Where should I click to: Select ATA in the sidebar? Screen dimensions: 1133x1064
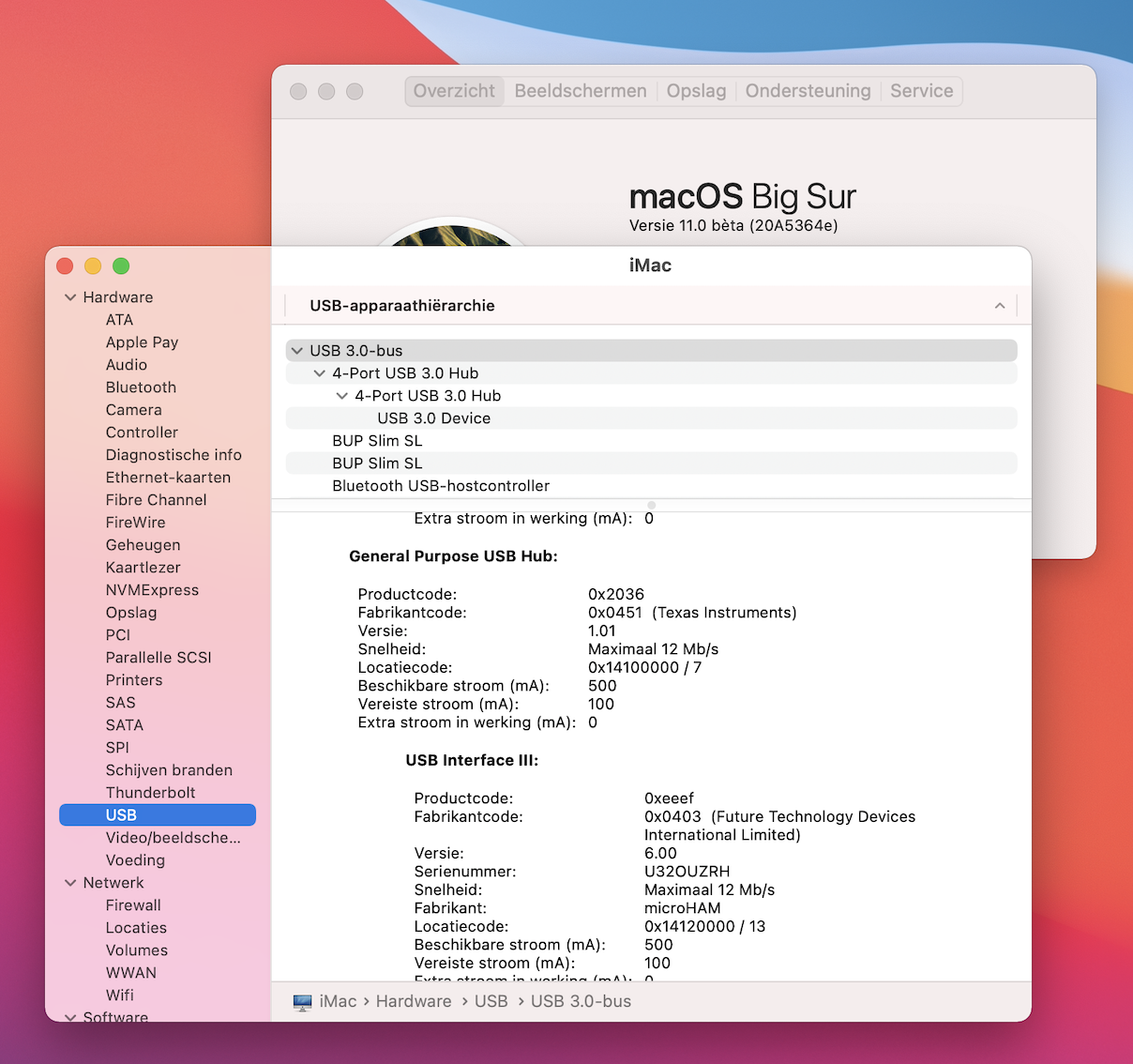tap(119, 320)
